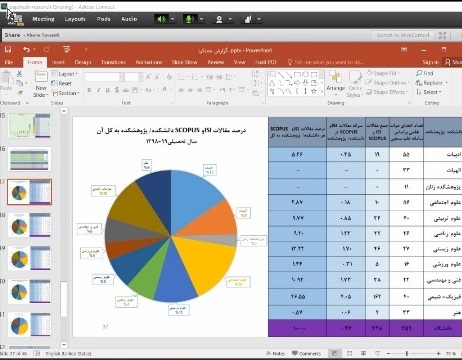Click the Replace button

(x=432, y=83)
